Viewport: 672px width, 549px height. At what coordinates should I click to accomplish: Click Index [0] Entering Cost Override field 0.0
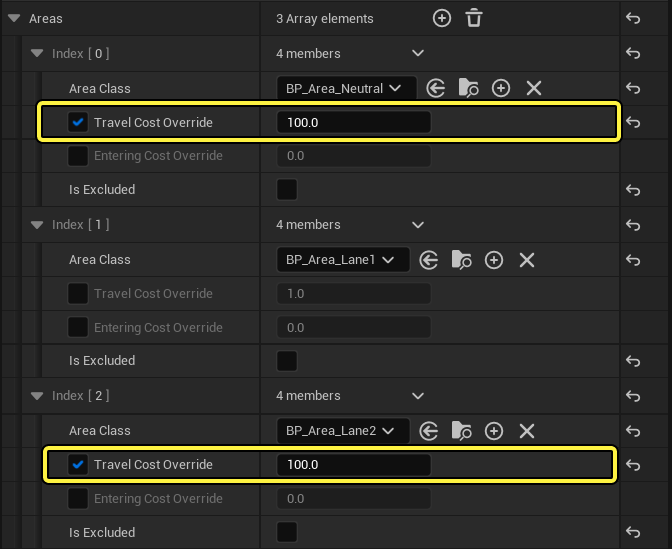(x=354, y=156)
